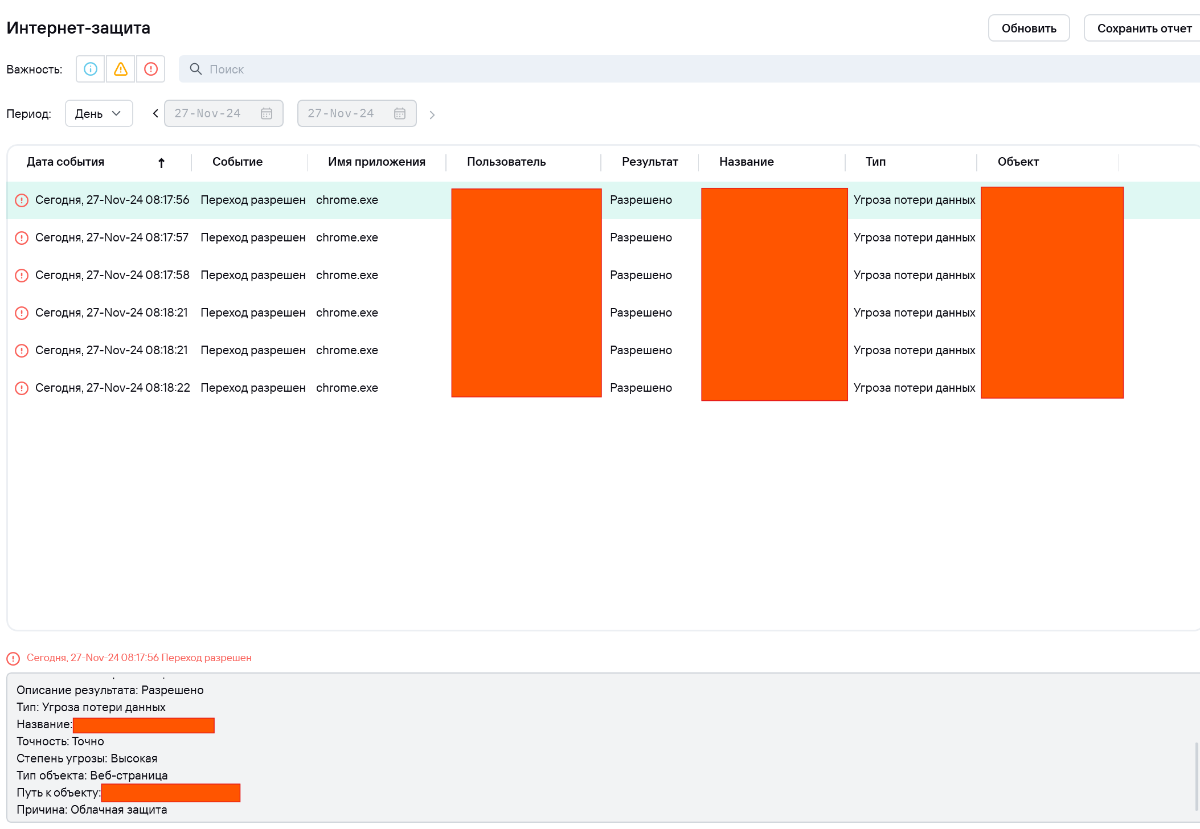Click 'Переход разрешен' in the 08:17:57 row

(253, 238)
